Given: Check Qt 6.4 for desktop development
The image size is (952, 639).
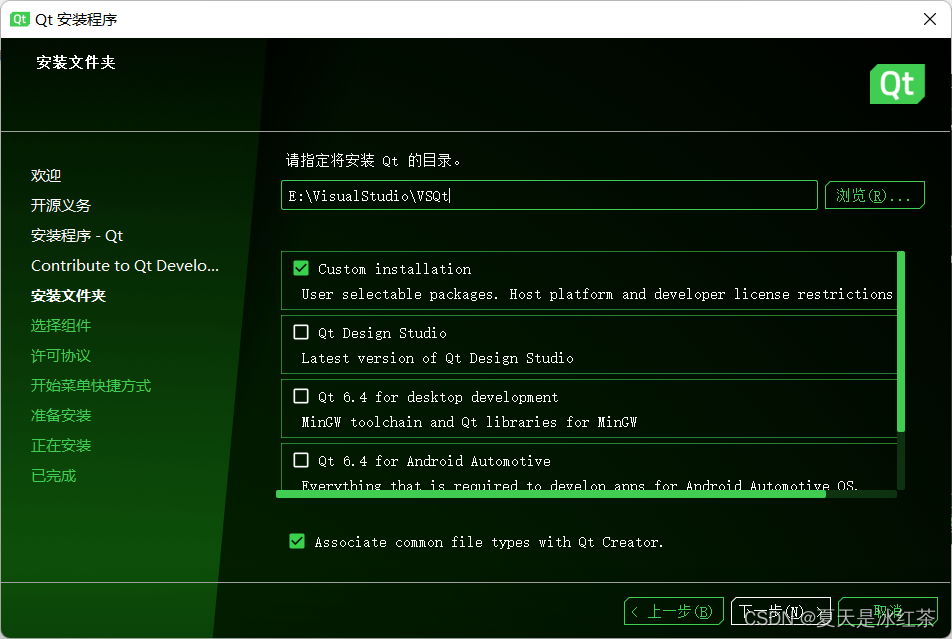Looking at the screenshot, I should coord(301,396).
